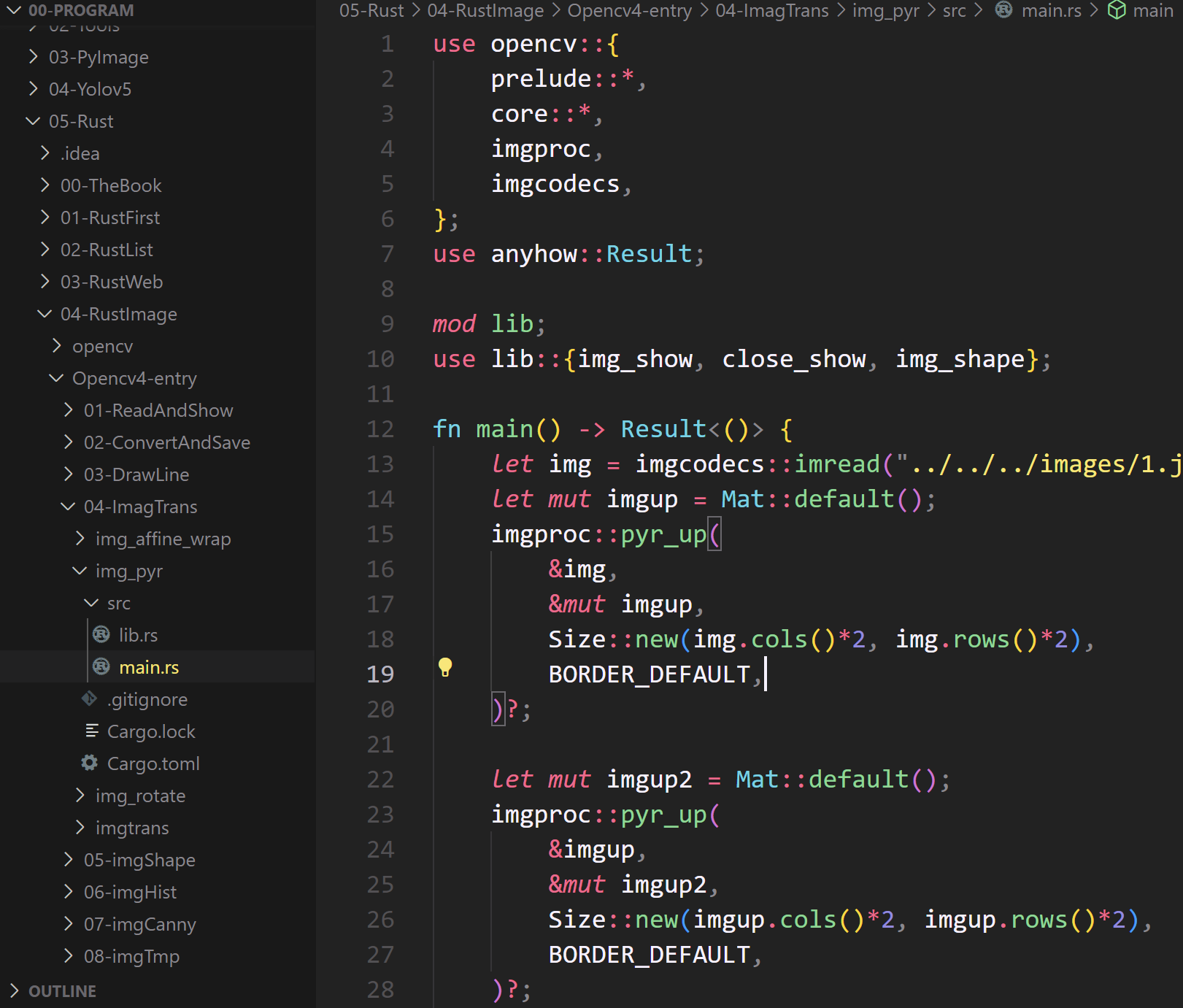Click the src breadcrumb segment
The width and height of the screenshot is (1183, 1008).
955,10
